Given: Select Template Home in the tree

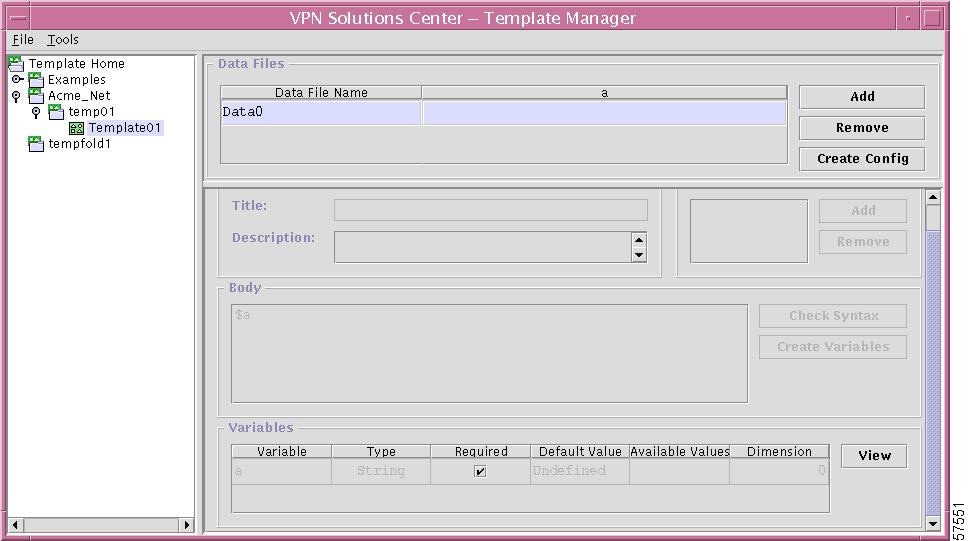Looking at the screenshot, I should click(77, 64).
